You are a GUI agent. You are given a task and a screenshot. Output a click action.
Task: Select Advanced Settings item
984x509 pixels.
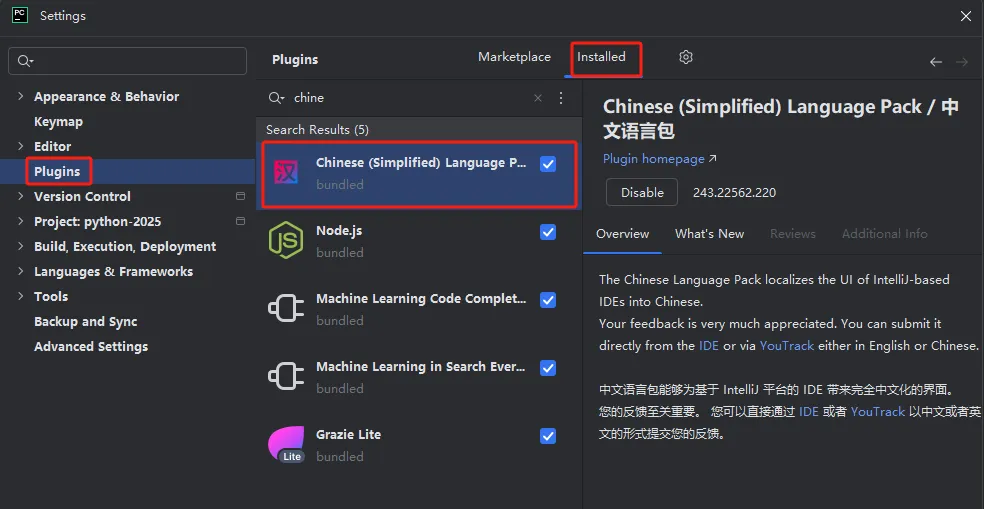click(x=91, y=346)
